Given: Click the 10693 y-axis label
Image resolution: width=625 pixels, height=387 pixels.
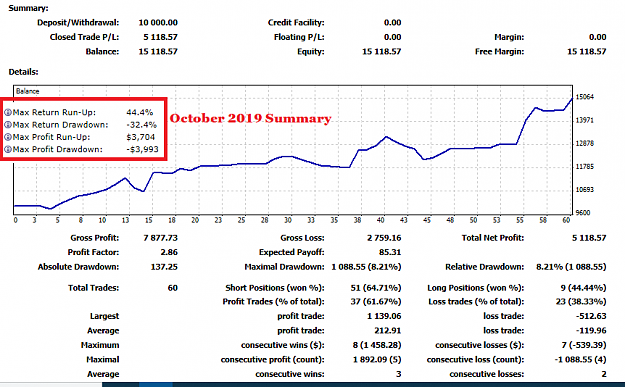Looking at the screenshot, I should [x=585, y=190].
